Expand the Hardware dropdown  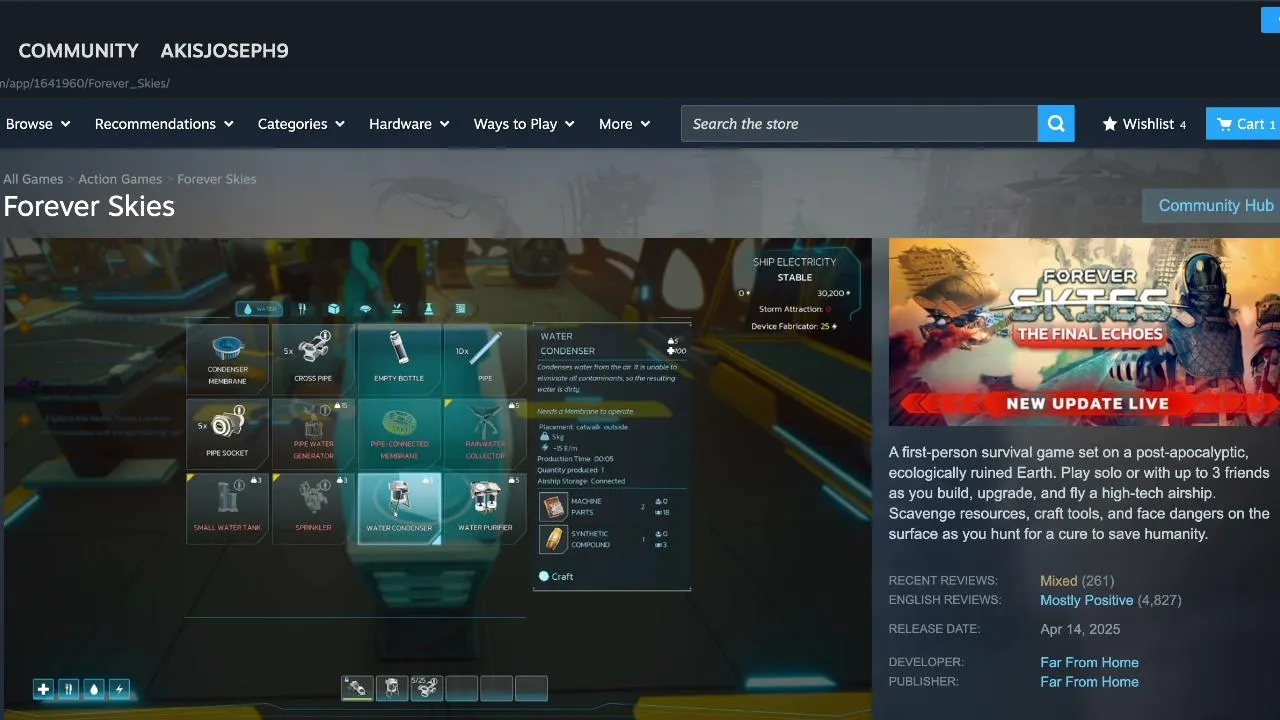tap(409, 124)
